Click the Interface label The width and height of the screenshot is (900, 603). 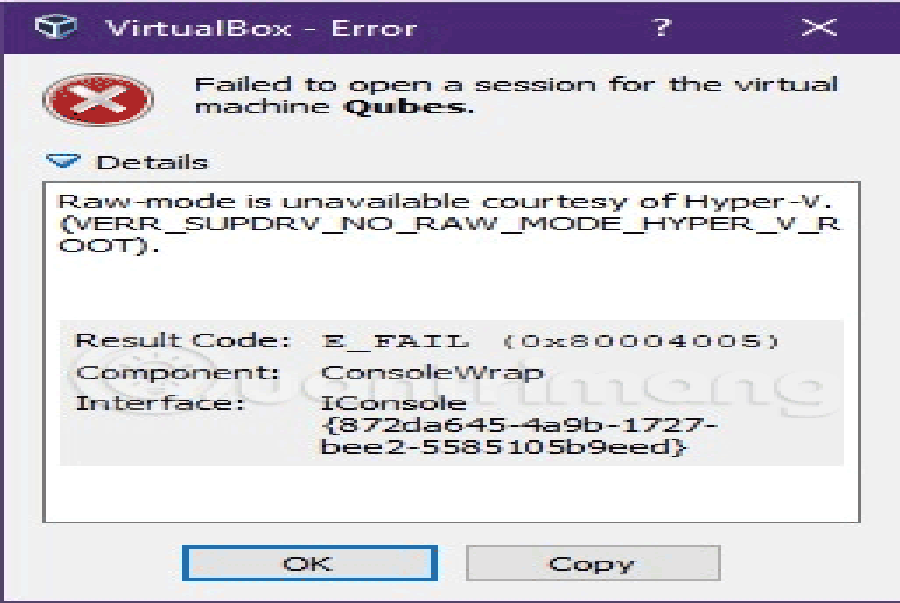tap(161, 403)
